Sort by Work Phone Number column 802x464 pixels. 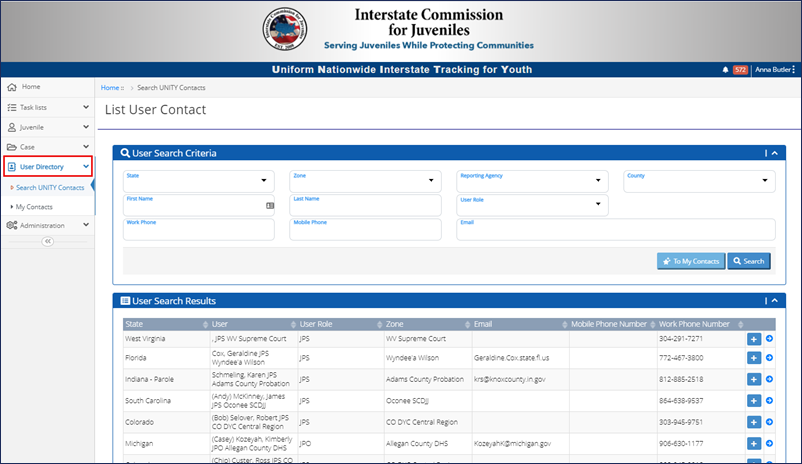[x=701, y=324]
